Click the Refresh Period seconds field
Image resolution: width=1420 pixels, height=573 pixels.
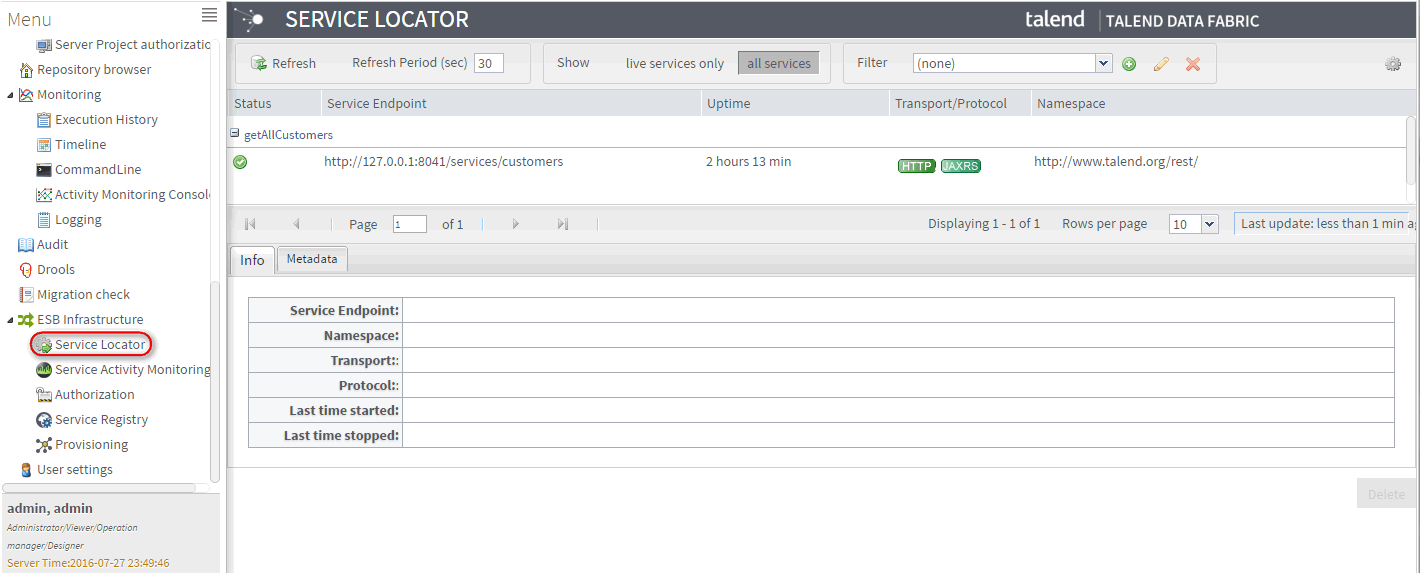488,63
